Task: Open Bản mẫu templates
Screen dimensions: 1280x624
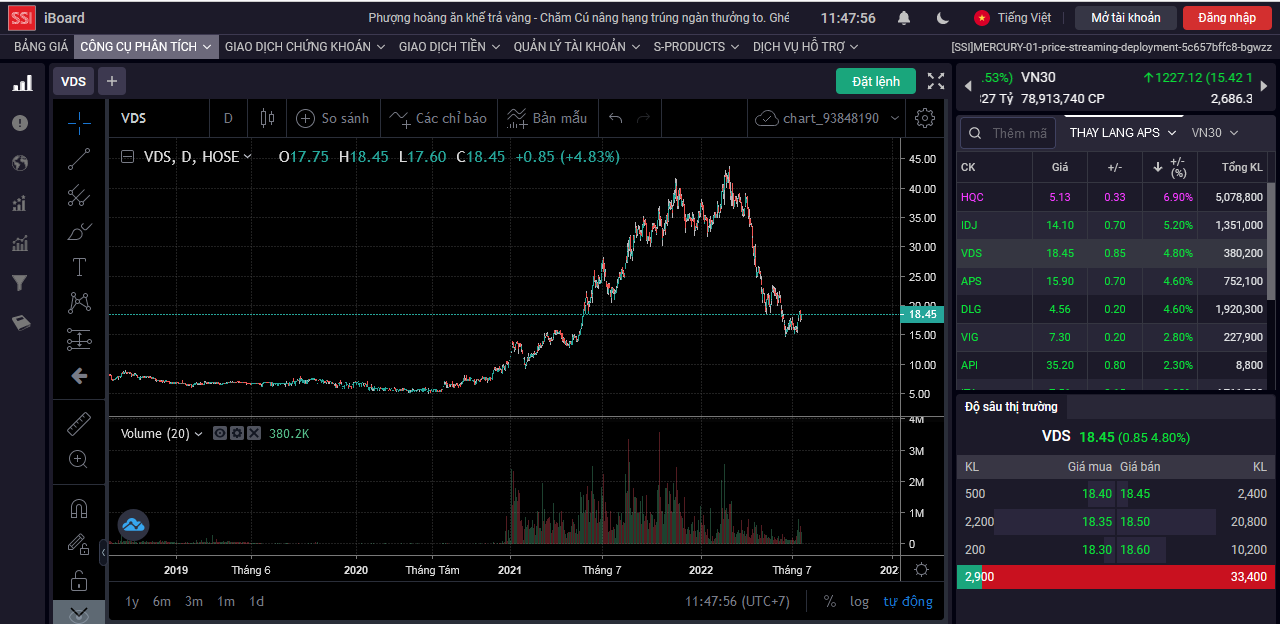Action: click(547, 118)
